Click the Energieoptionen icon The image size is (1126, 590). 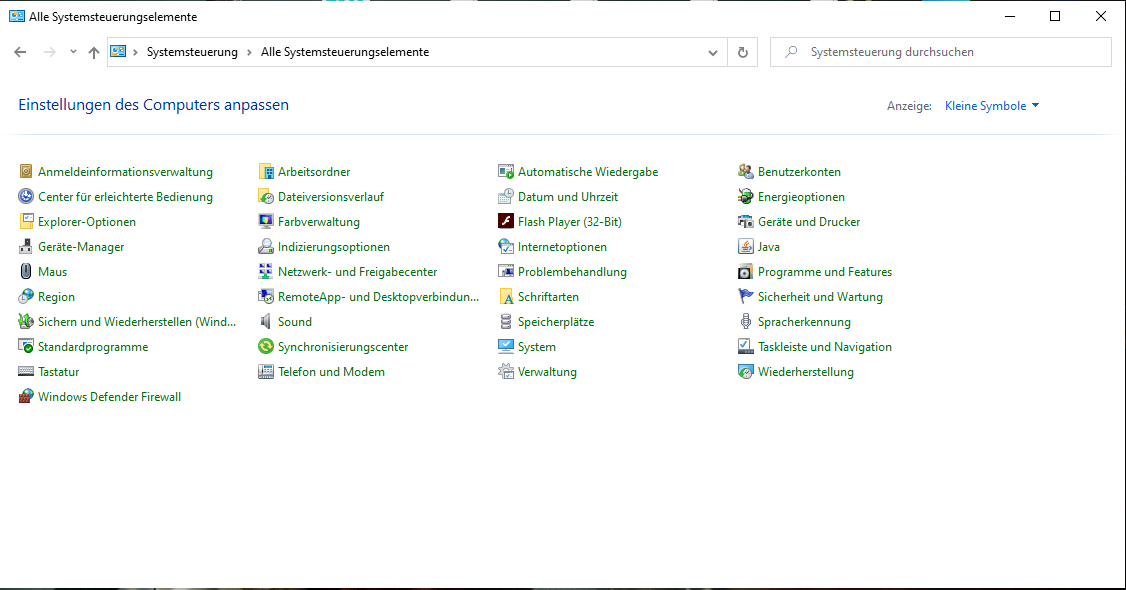click(x=745, y=197)
